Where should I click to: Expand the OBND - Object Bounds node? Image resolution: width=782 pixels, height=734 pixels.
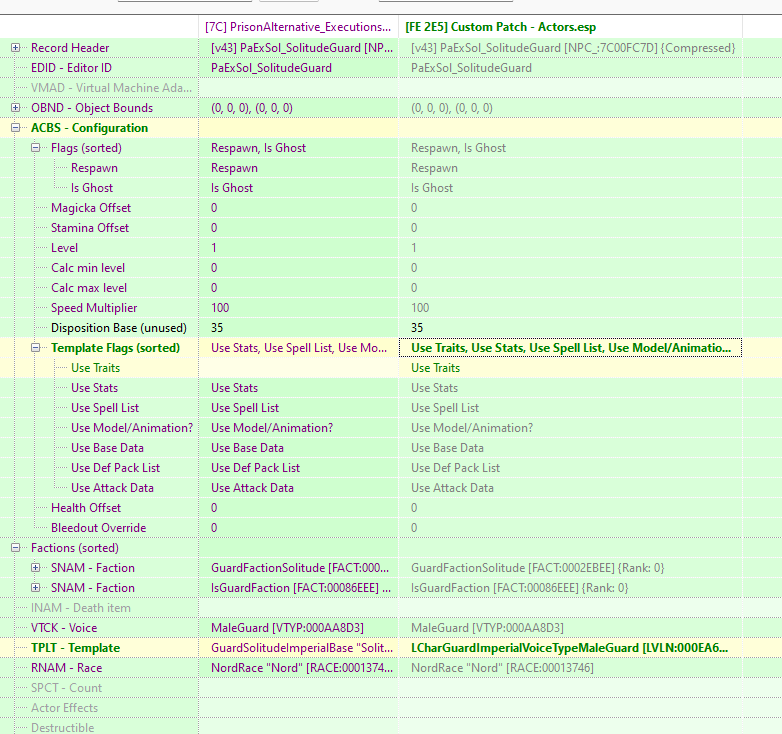point(16,108)
